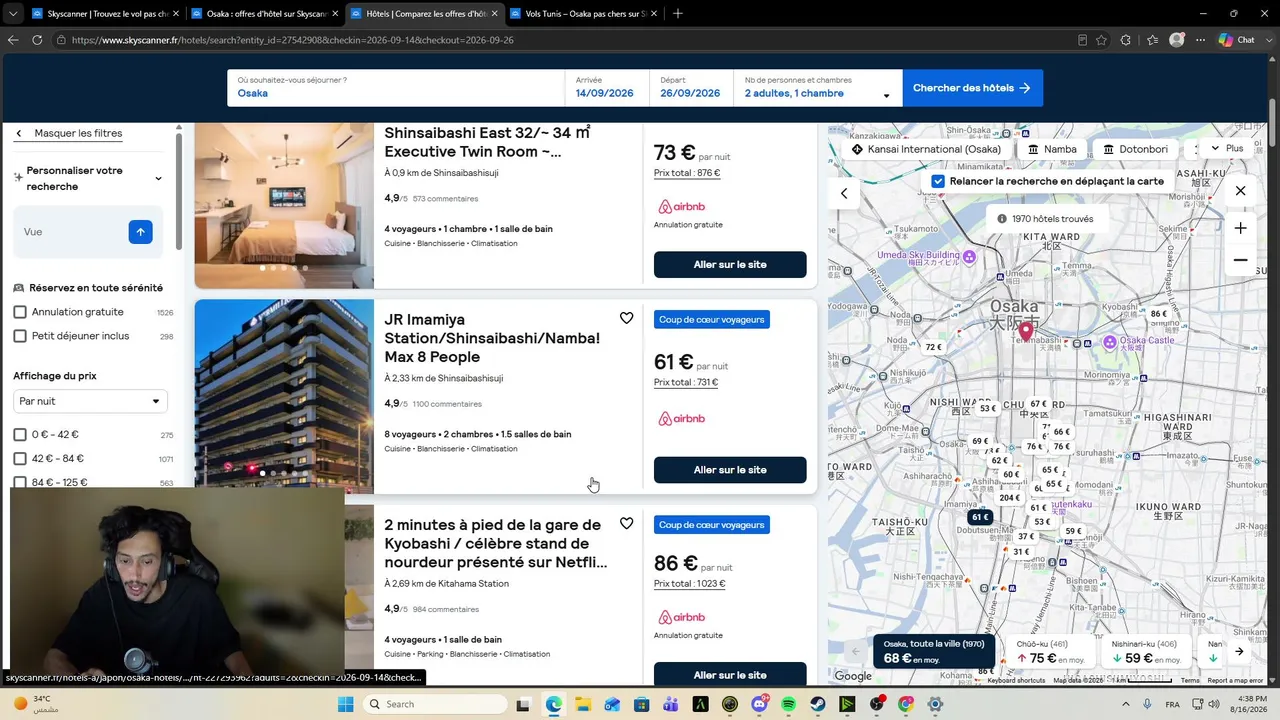Screen dimensions: 1280x720
Task: Open the JR Imamiya Station hotel photo
Action: pyautogui.click(x=284, y=396)
